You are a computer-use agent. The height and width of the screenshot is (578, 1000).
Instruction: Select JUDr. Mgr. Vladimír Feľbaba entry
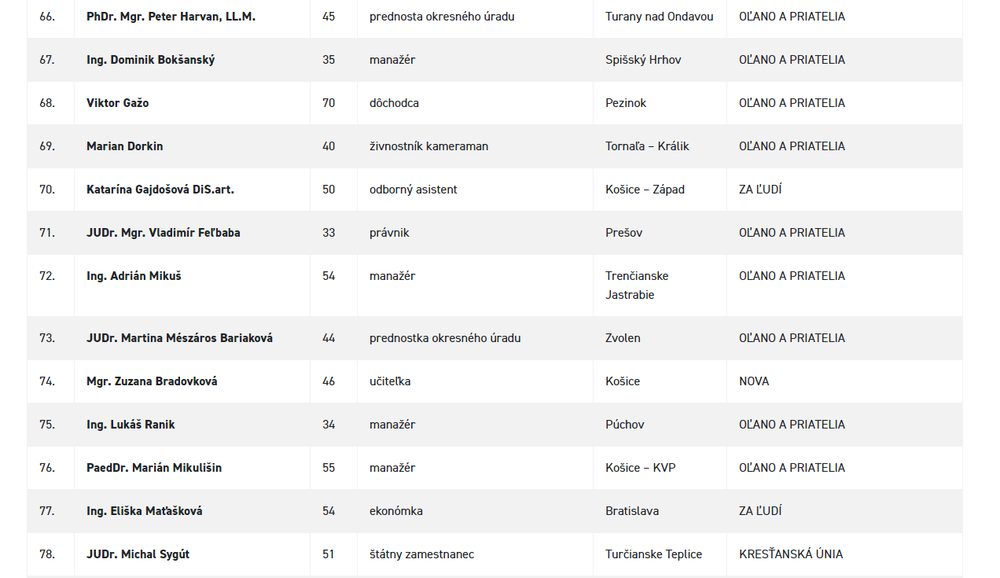click(x=163, y=233)
